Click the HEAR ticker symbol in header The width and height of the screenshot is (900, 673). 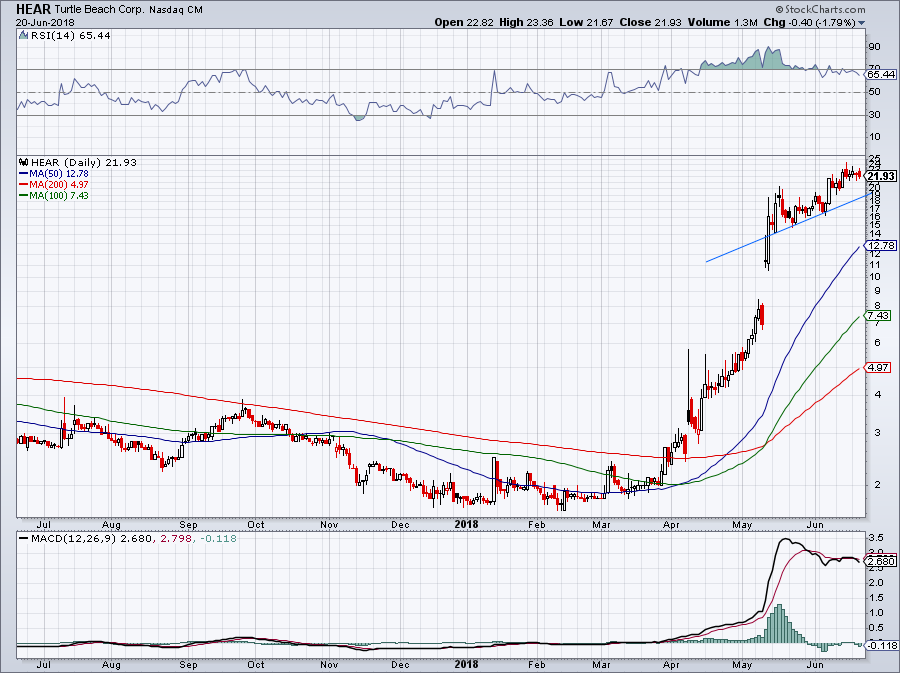click(x=35, y=7)
